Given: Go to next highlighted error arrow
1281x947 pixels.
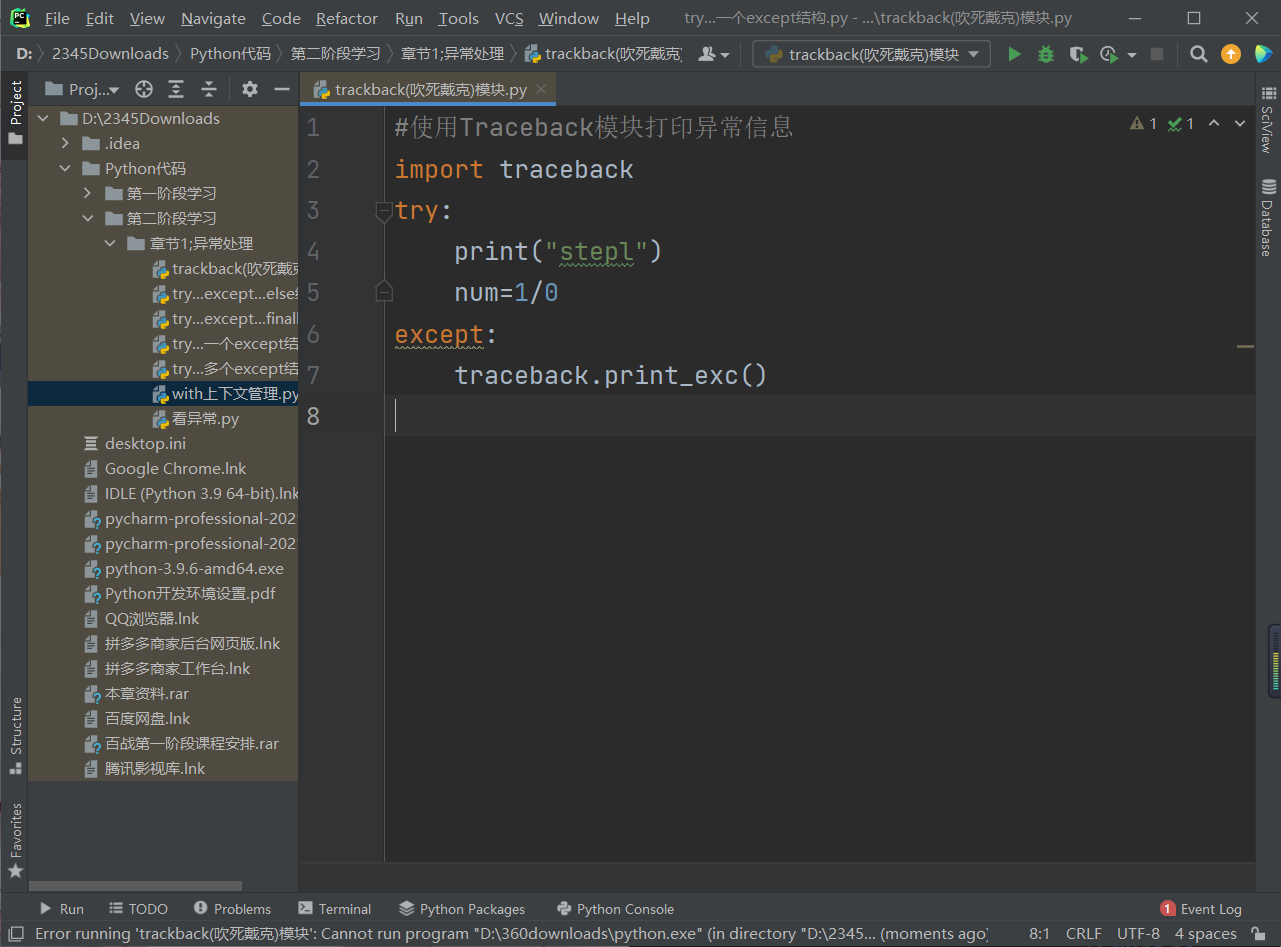Looking at the screenshot, I should 1240,124.
